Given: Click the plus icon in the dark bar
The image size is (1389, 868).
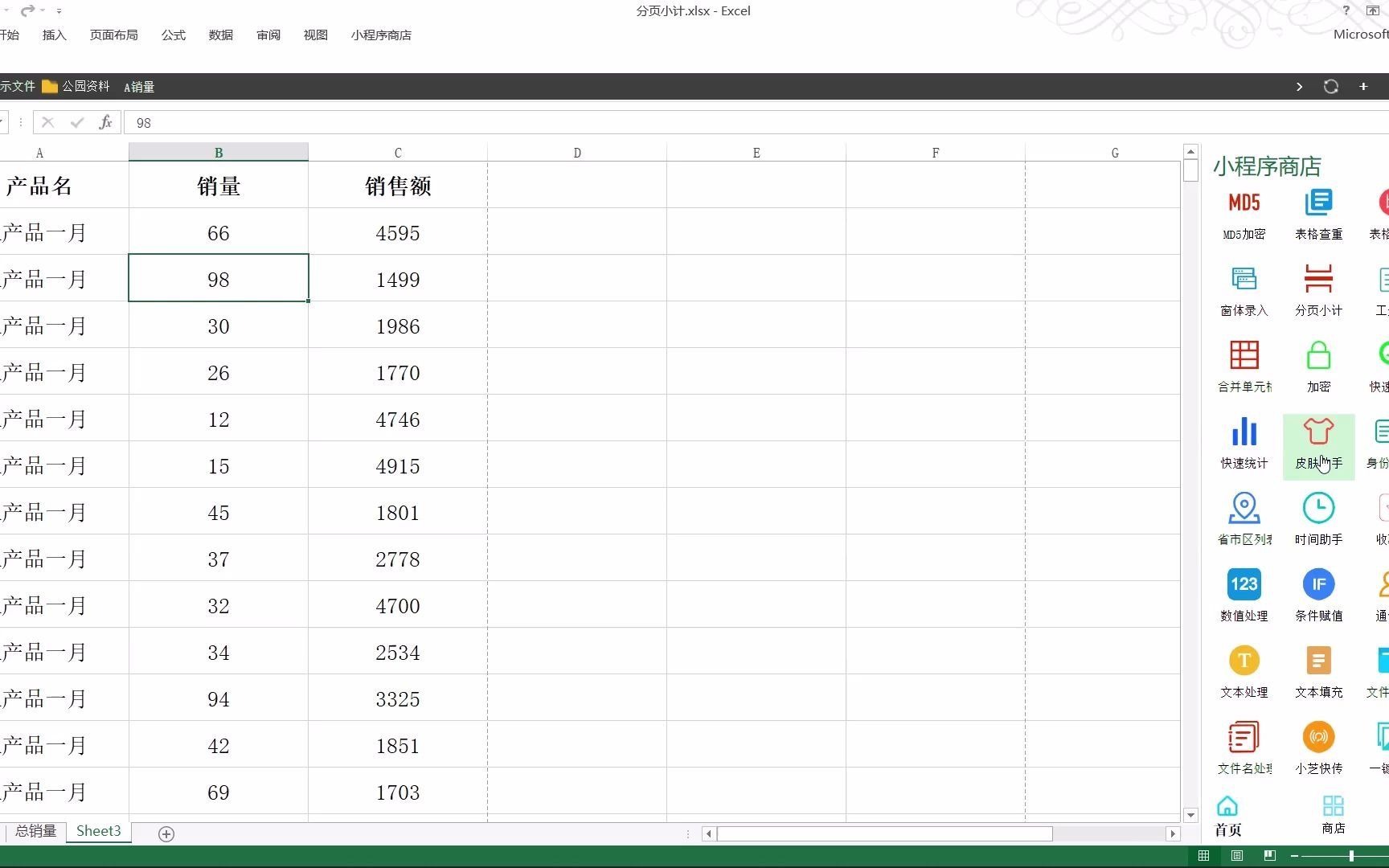Looking at the screenshot, I should pos(1363,87).
